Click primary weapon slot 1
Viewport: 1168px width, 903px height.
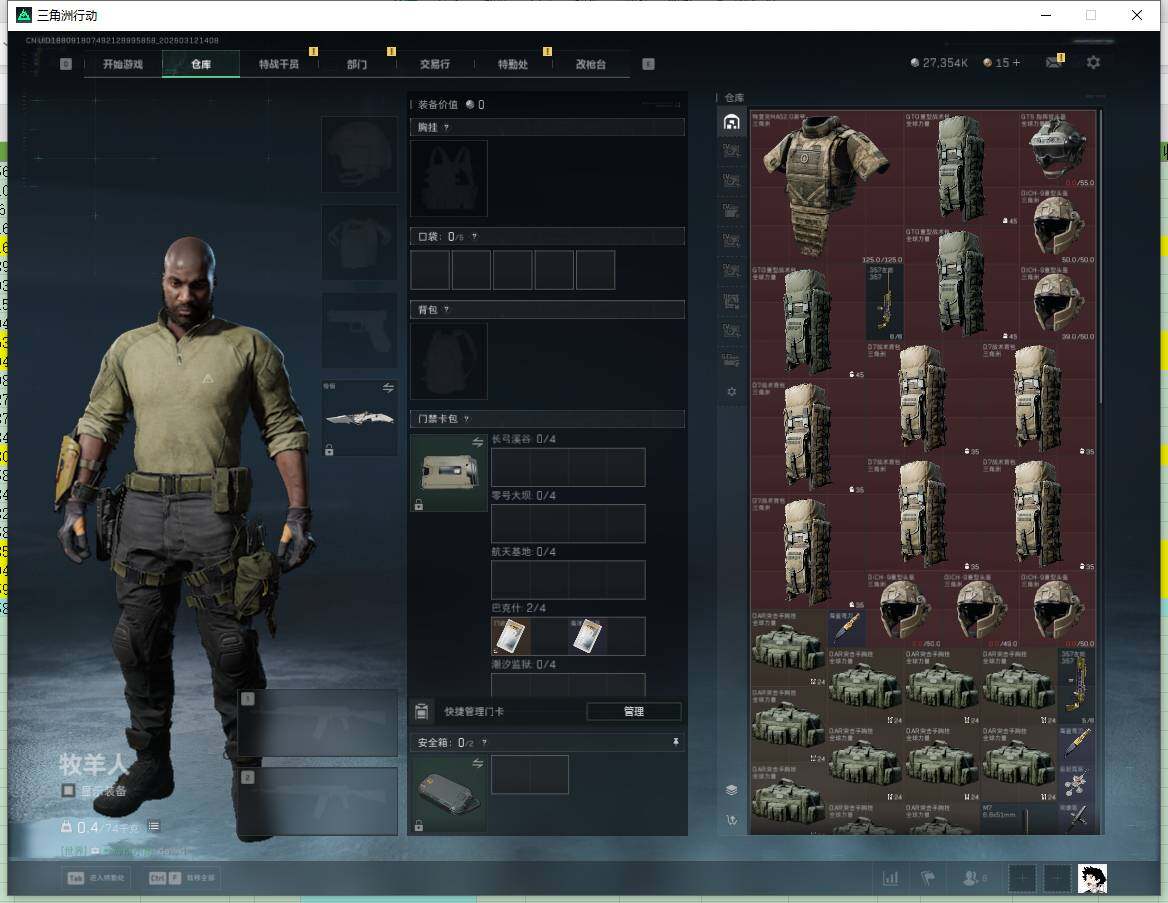point(318,723)
